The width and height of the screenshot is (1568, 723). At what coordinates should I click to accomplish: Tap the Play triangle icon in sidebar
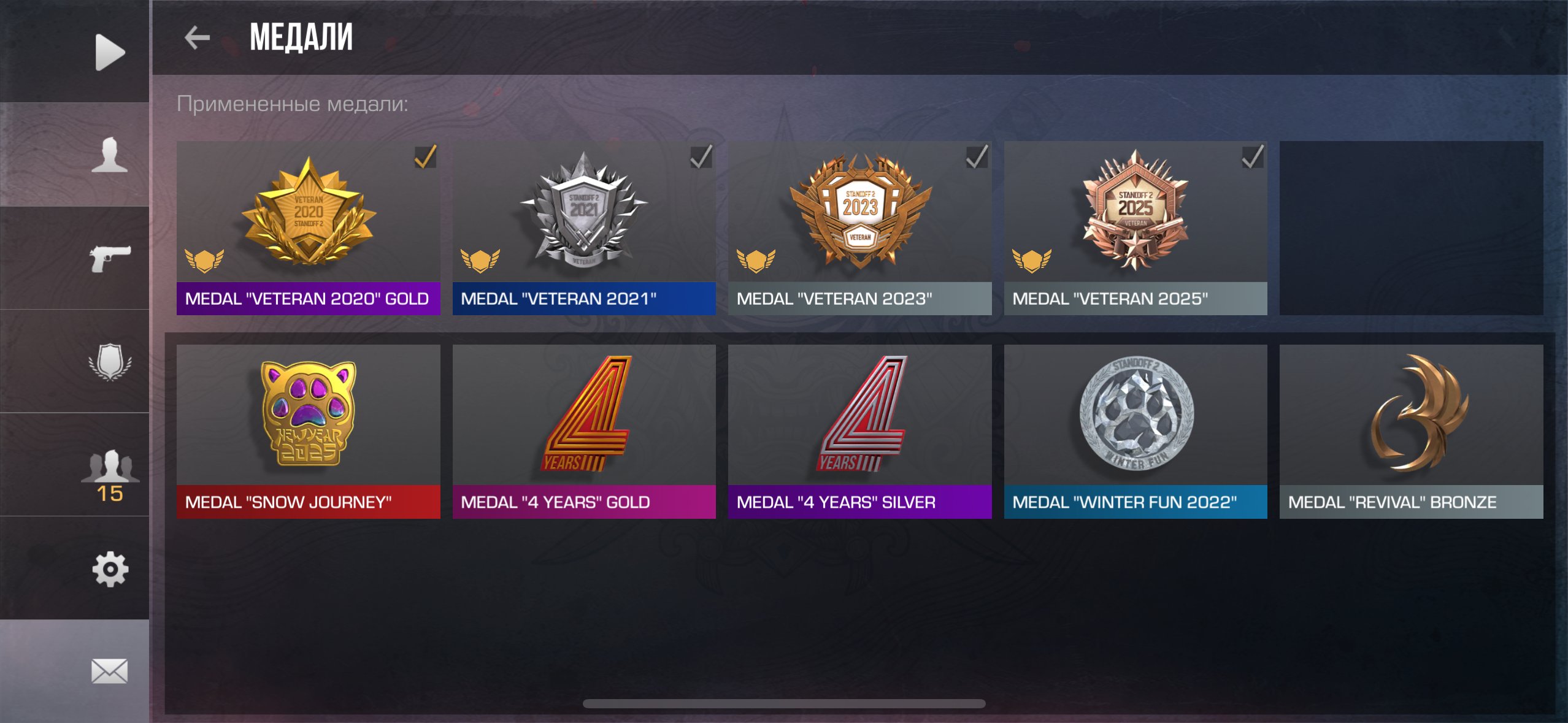coord(110,52)
